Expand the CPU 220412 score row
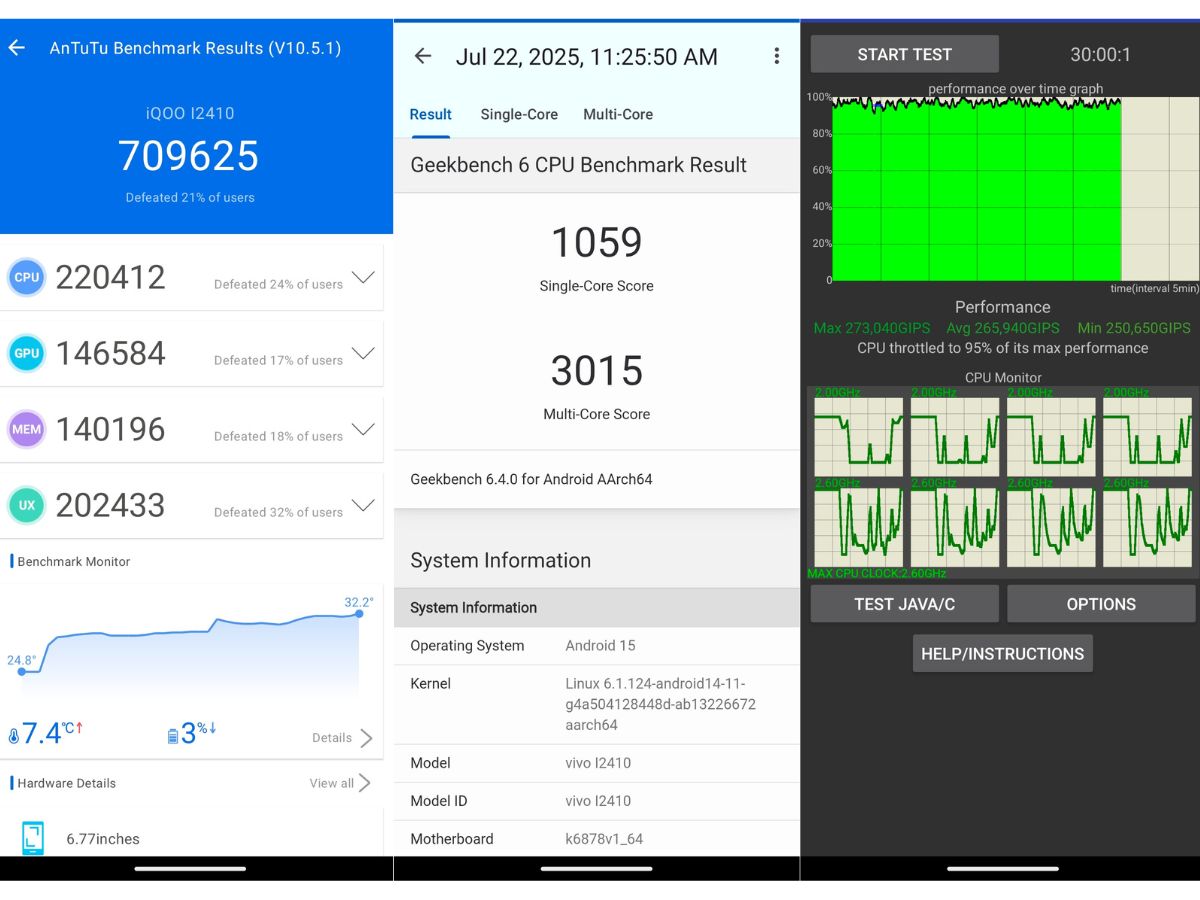Image resolution: width=1200 pixels, height=900 pixels. 363,278
